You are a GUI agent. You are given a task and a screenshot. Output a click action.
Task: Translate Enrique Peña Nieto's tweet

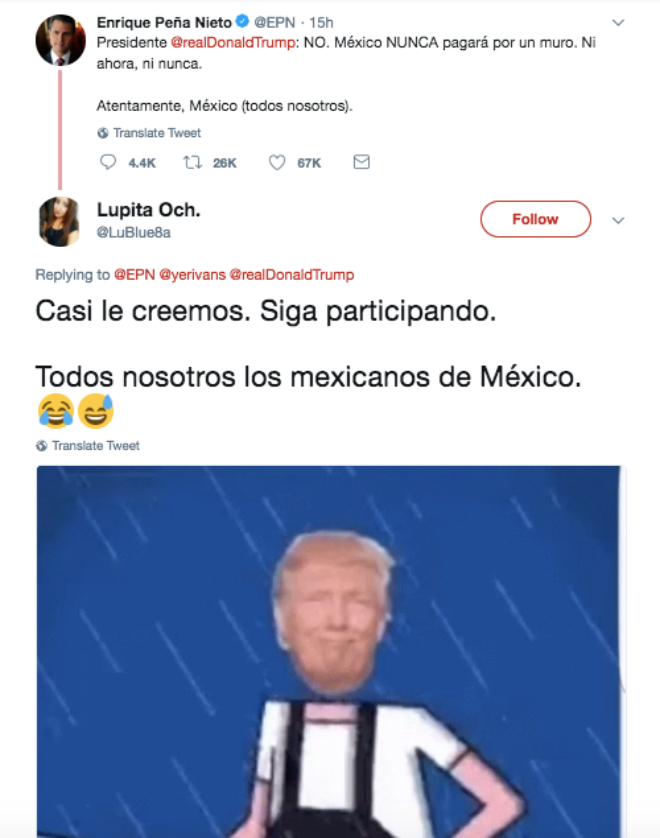tap(157, 133)
